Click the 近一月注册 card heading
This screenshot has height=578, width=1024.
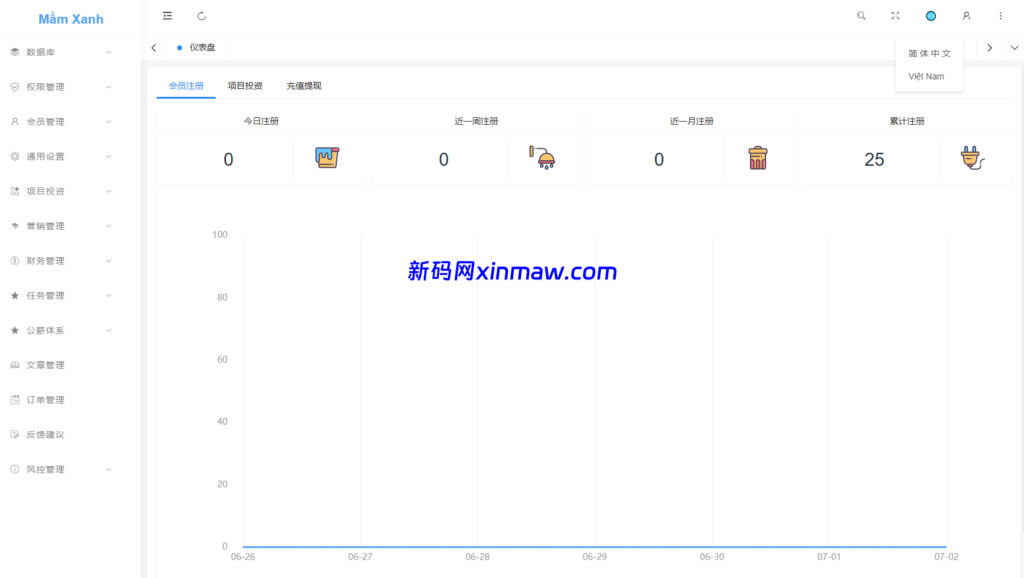point(692,121)
